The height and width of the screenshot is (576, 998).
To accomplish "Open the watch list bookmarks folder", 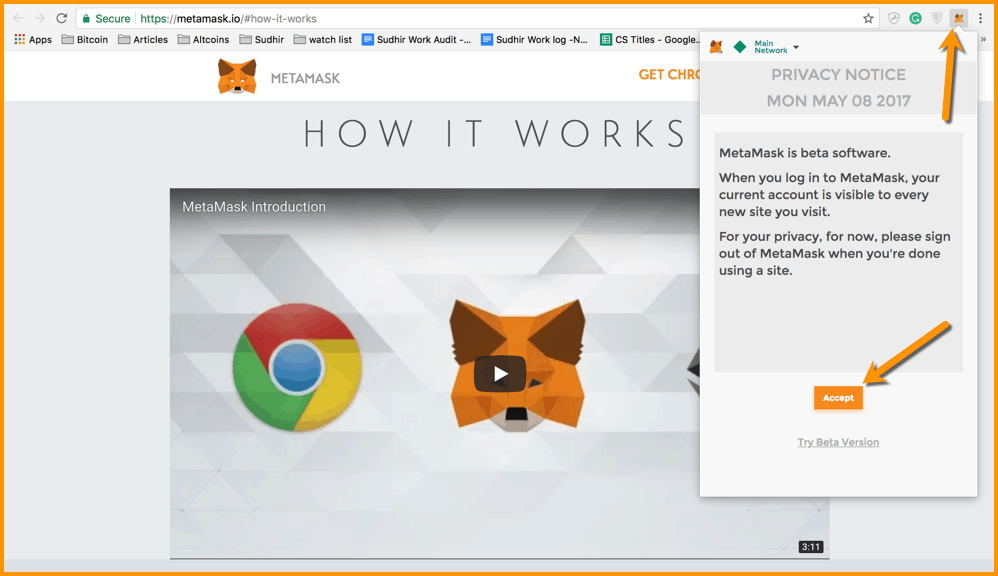I will click(323, 39).
